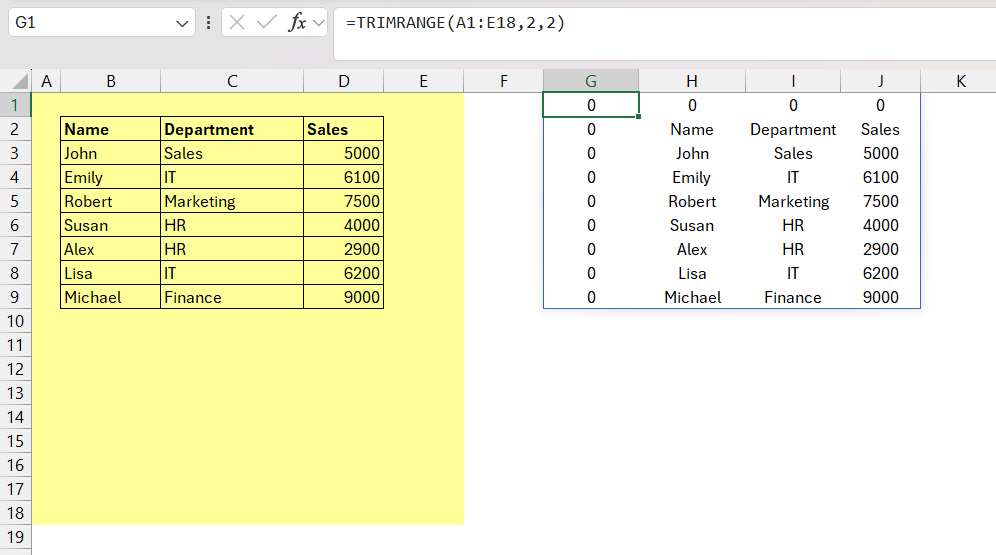The width and height of the screenshot is (996, 555).
Task: Click the three-dot name box handle
Action: pyautogui.click(x=208, y=23)
